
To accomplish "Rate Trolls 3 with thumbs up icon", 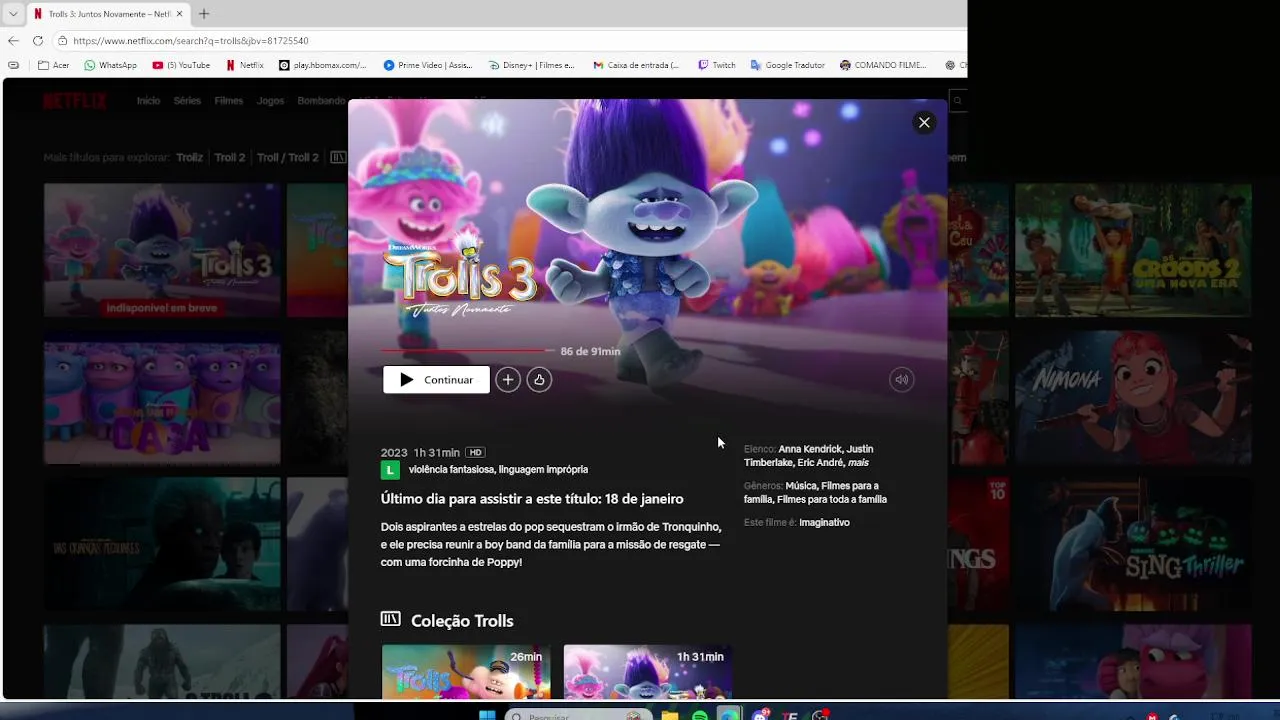I will click(x=539, y=380).
